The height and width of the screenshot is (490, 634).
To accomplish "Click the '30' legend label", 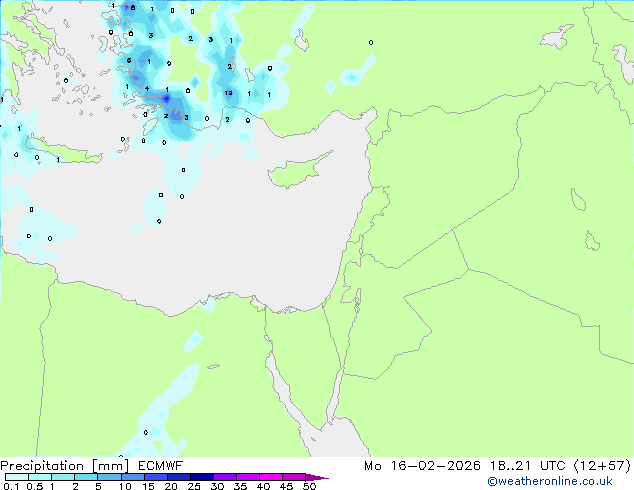I will 217,486.
